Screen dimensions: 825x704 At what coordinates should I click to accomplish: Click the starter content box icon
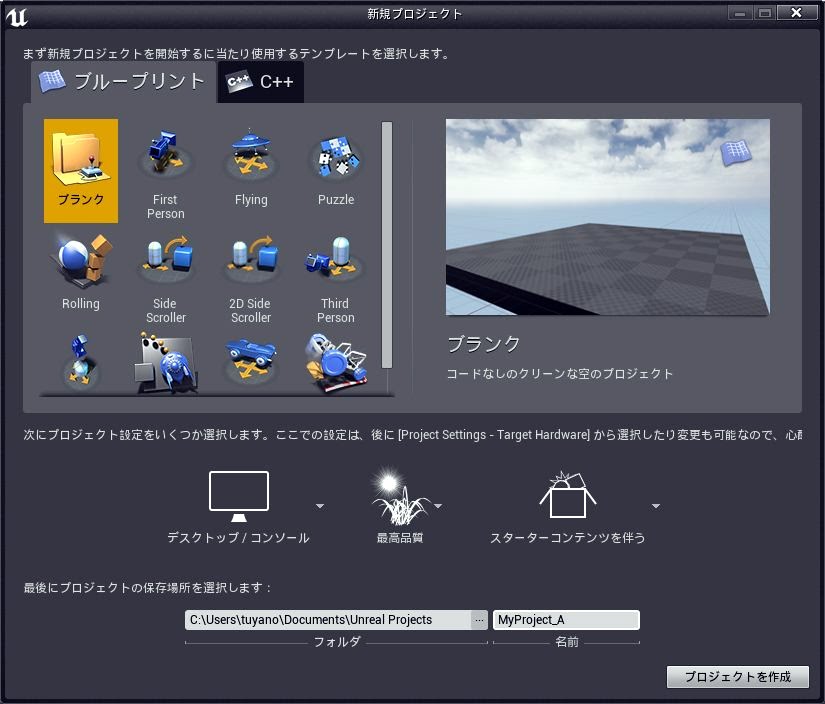coord(567,496)
